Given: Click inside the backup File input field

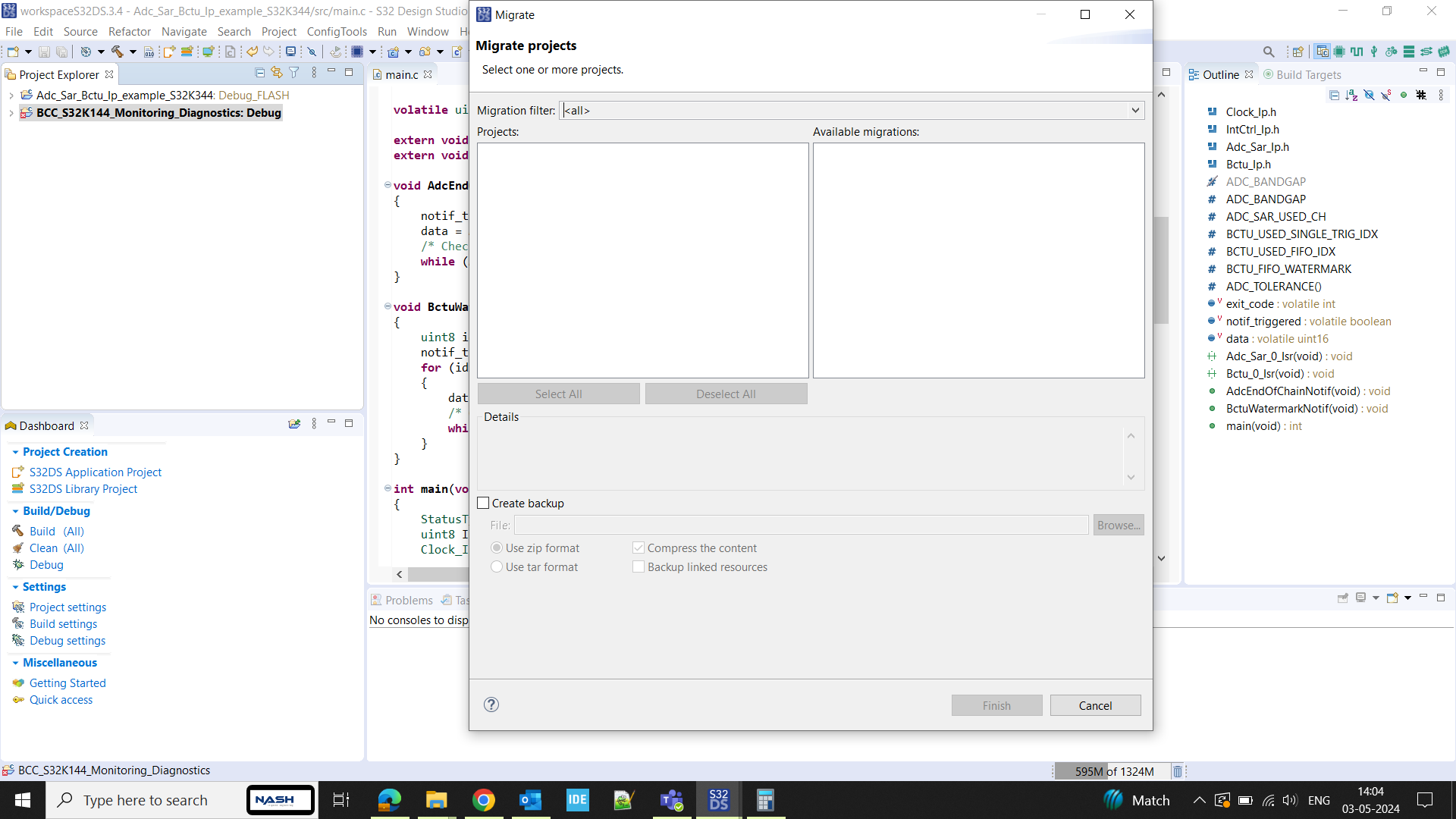Looking at the screenshot, I should 801,524.
